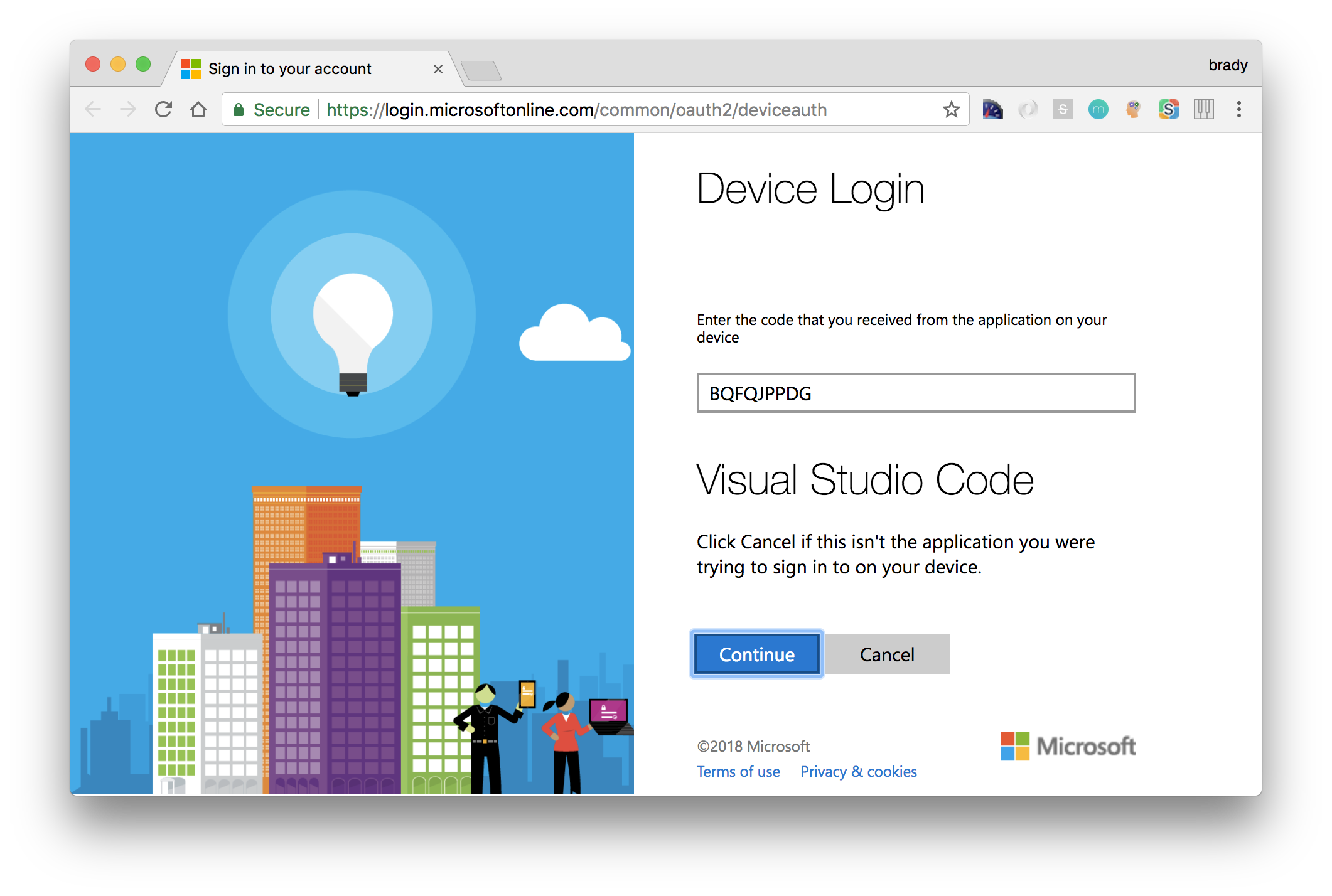Bookmark this page with the star icon
This screenshot has width=1332, height=896.
click(x=952, y=110)
